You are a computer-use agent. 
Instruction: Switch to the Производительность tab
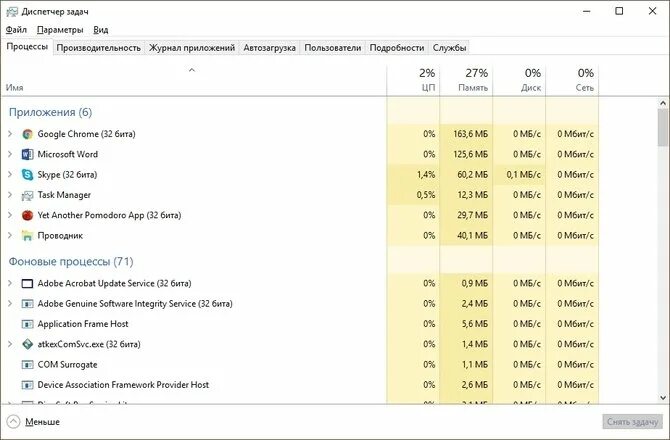click(98, 47)
